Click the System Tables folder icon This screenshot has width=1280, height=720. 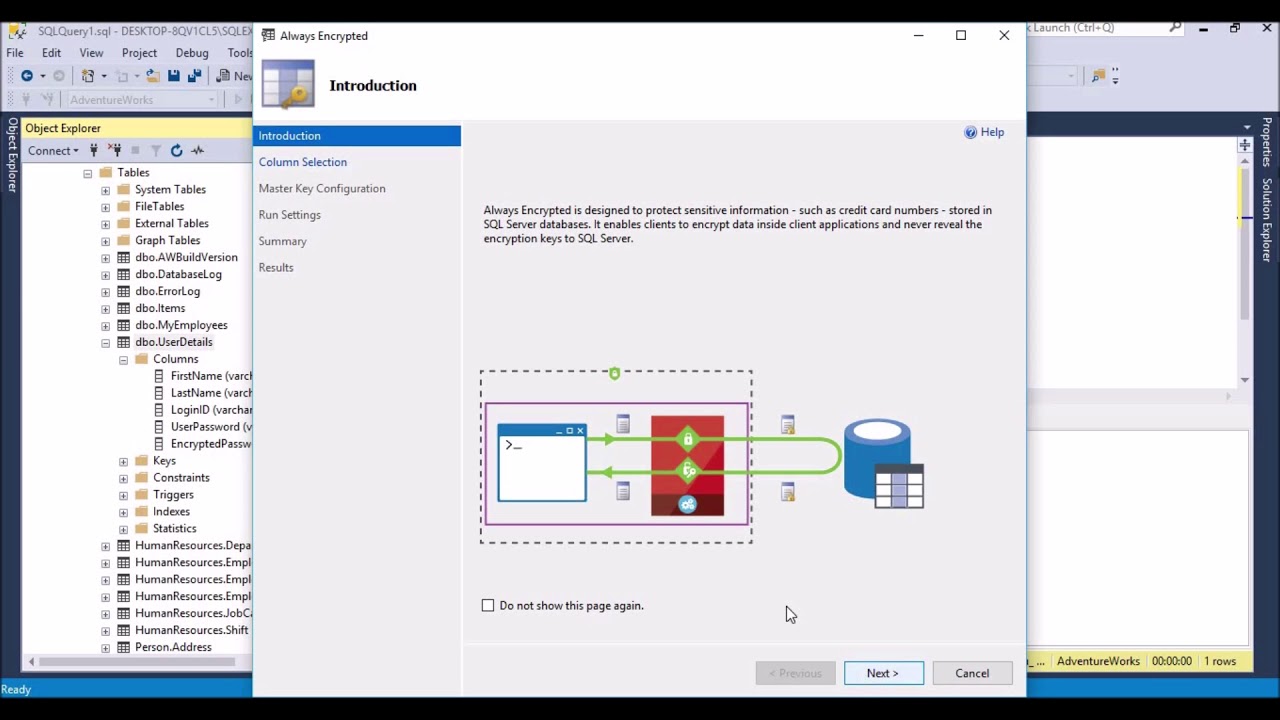point(124,189)
